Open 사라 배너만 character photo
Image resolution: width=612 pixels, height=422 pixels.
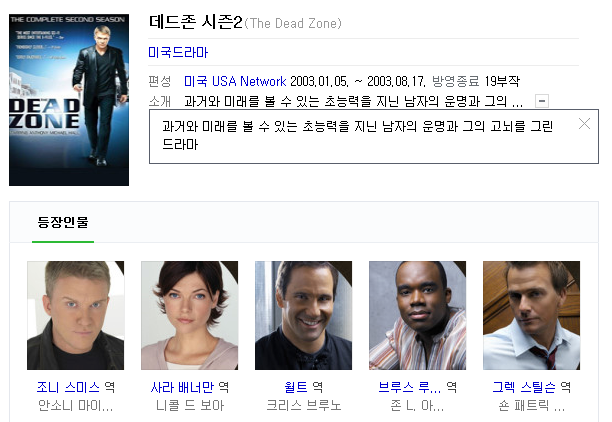pyautogui.click(x=190, y=315)
